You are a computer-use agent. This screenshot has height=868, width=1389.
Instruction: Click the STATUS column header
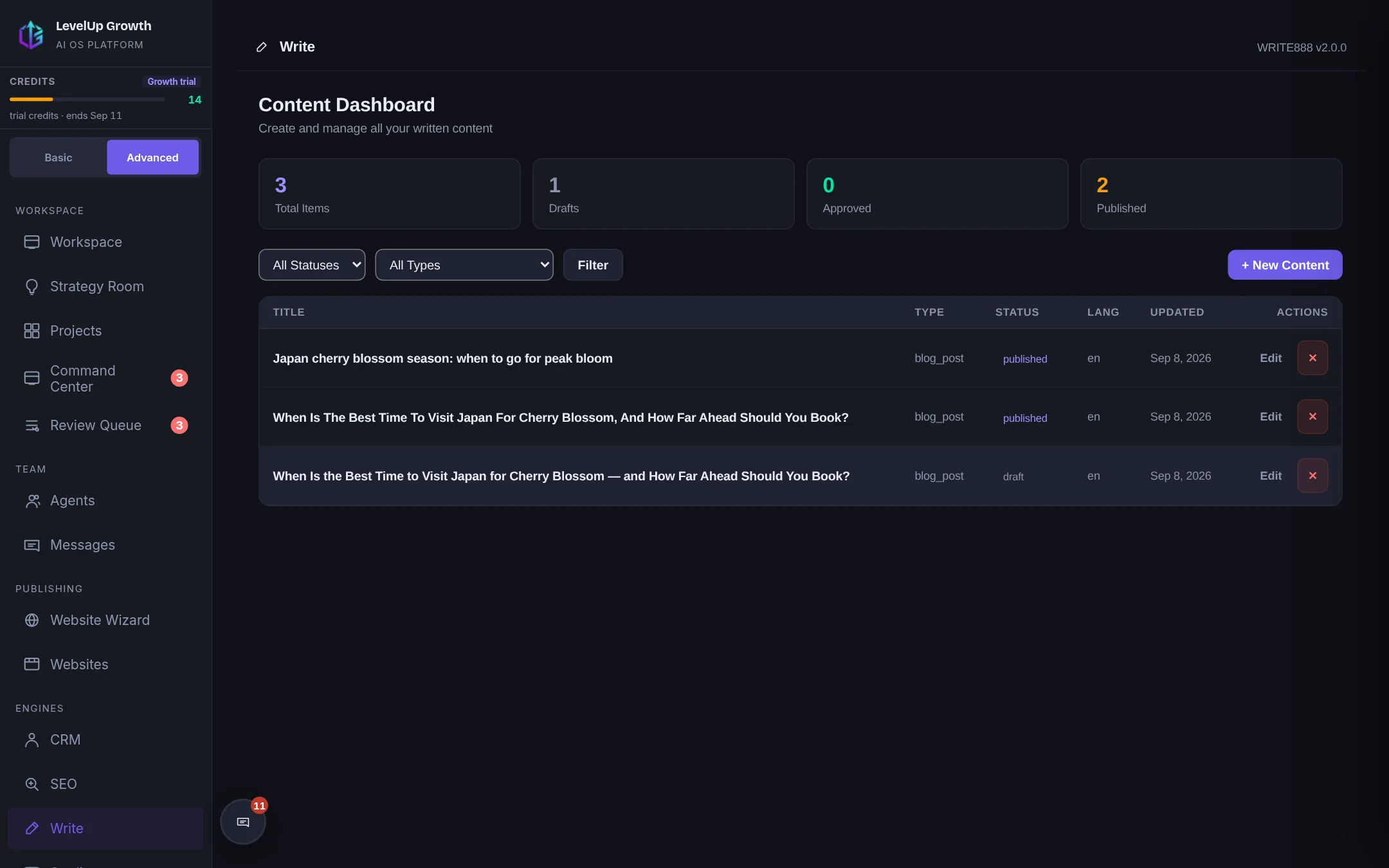[1017, 312]
